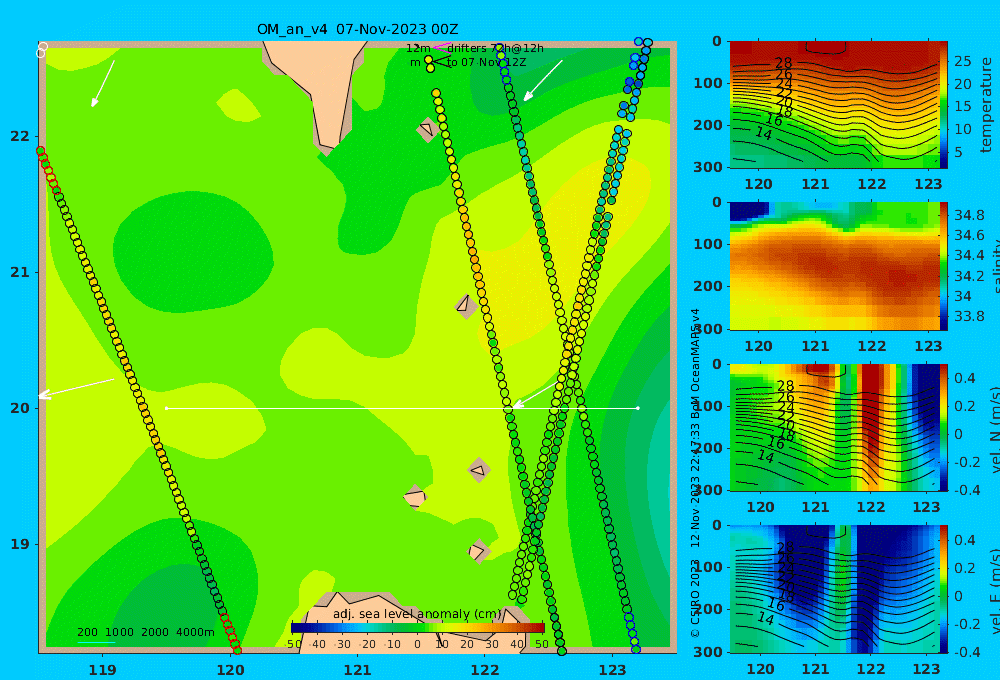
Task: Click the longitude 121 tick label on main map
Action: coord(357,670)
